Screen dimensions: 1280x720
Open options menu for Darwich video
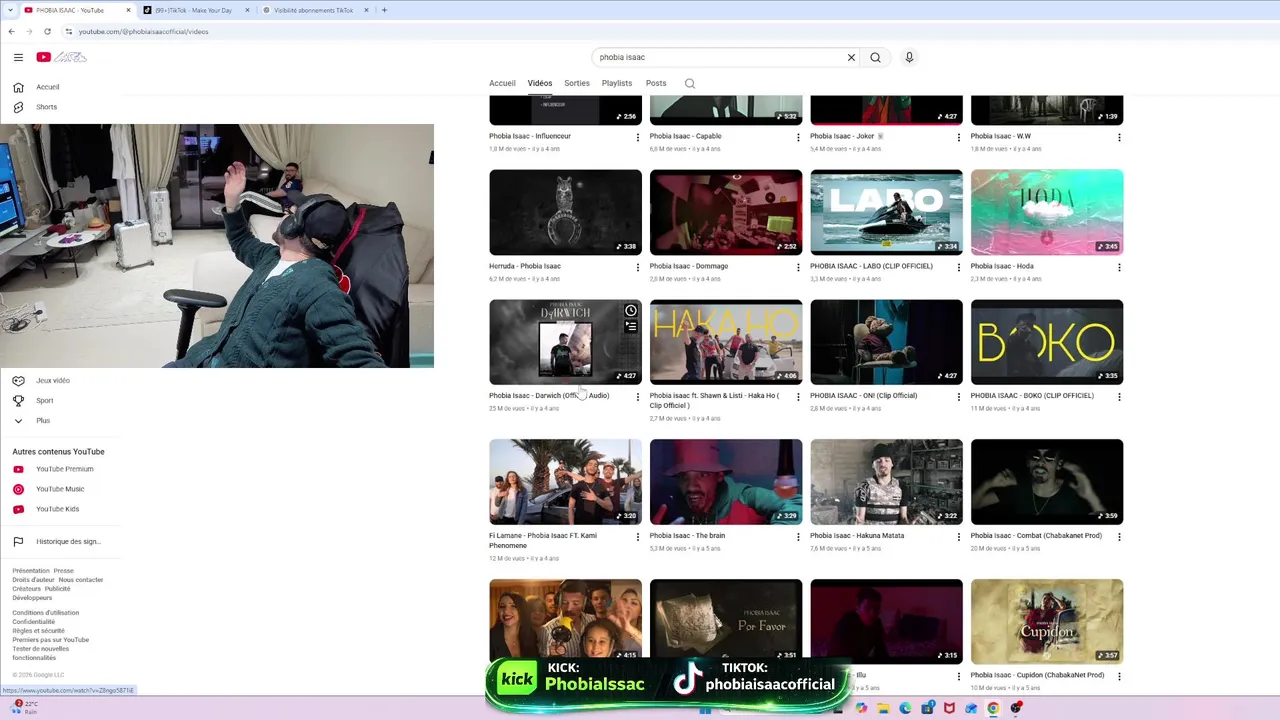(638, 397)
